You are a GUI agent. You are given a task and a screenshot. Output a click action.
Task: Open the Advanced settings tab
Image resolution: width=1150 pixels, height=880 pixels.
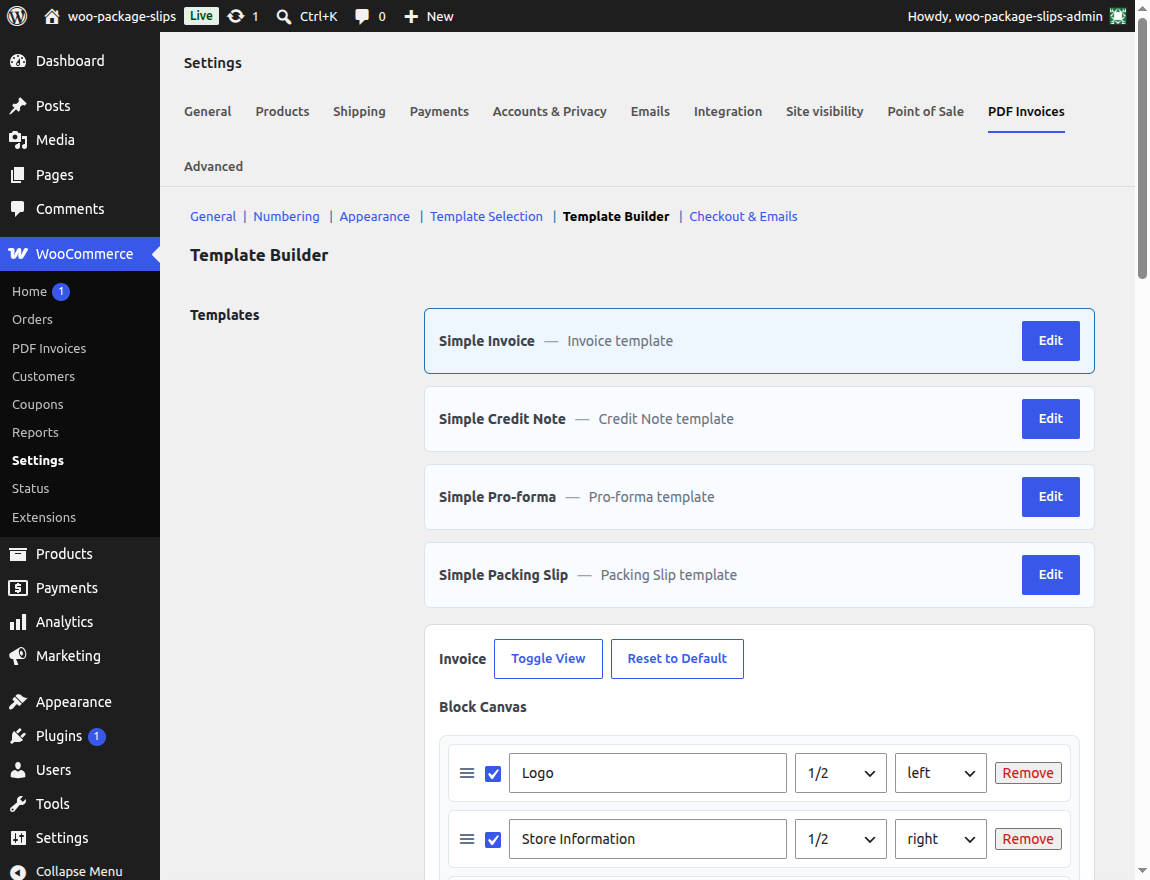click(213, 166)
